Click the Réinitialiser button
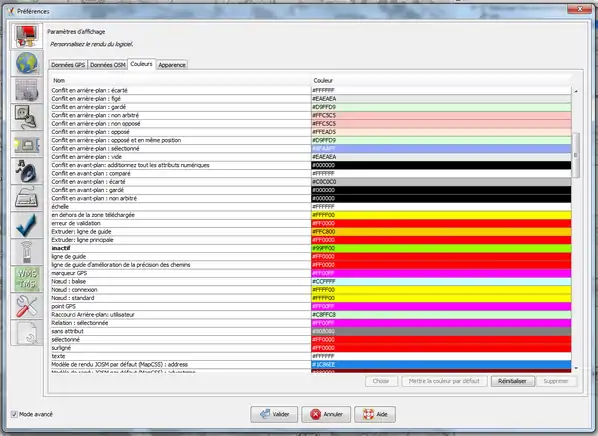This screenshot has height=436, width=598. (512, 381)
